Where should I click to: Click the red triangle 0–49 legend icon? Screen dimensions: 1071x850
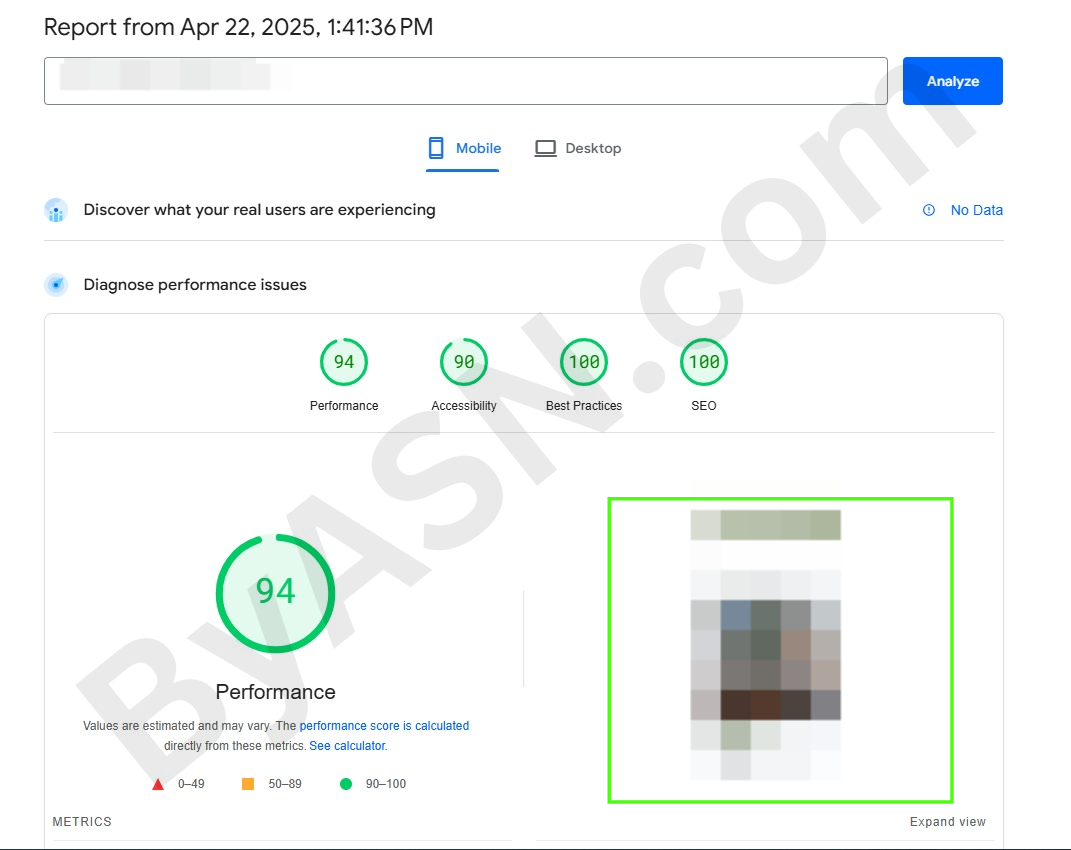(158, 784)
